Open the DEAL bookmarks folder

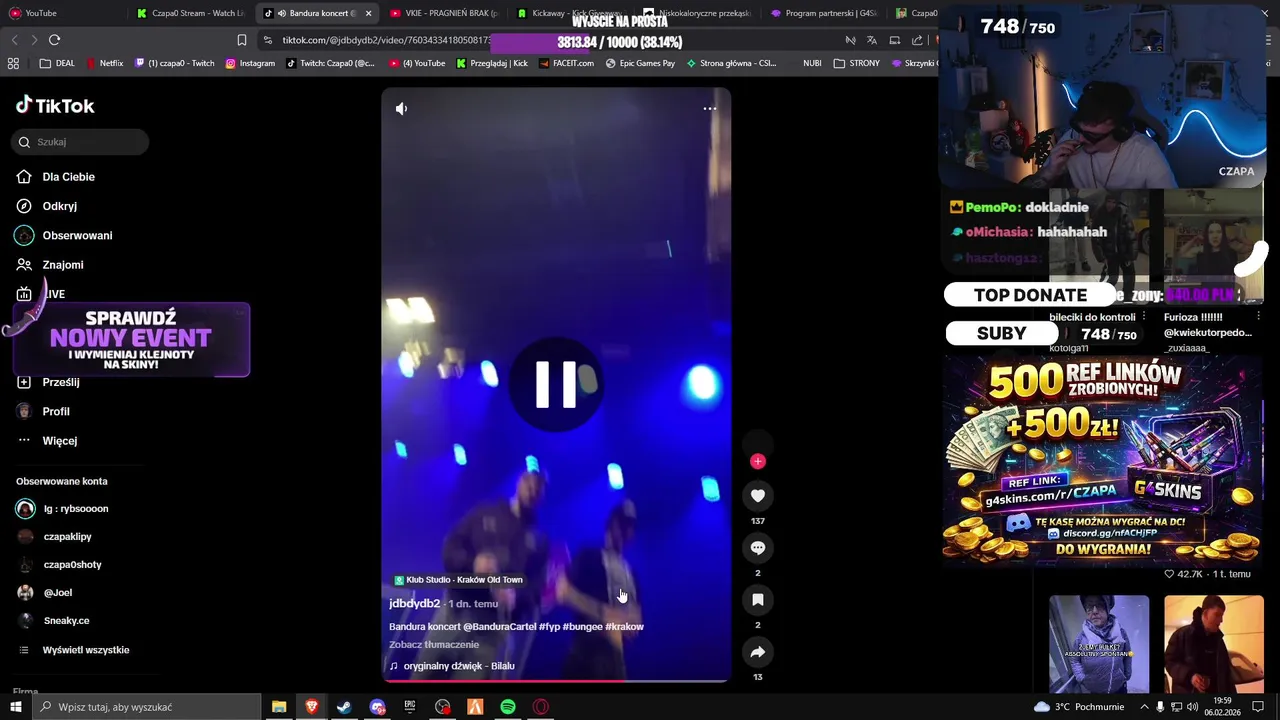coord(57,63)
